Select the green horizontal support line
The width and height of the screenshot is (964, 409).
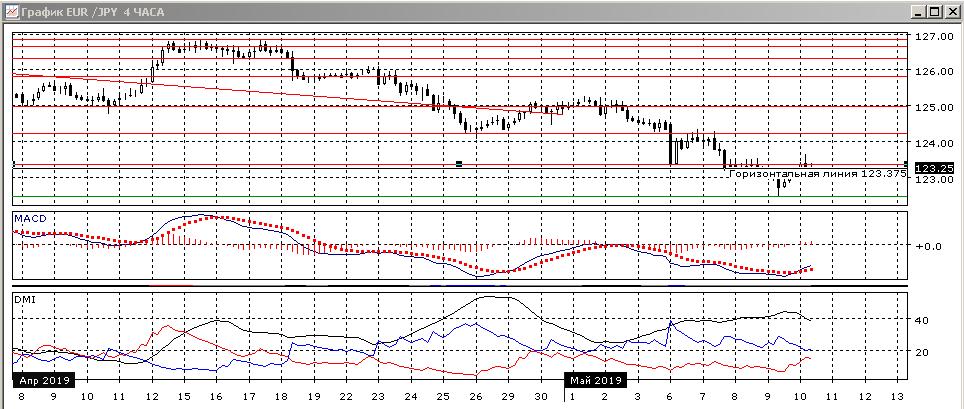click(400, 197)
